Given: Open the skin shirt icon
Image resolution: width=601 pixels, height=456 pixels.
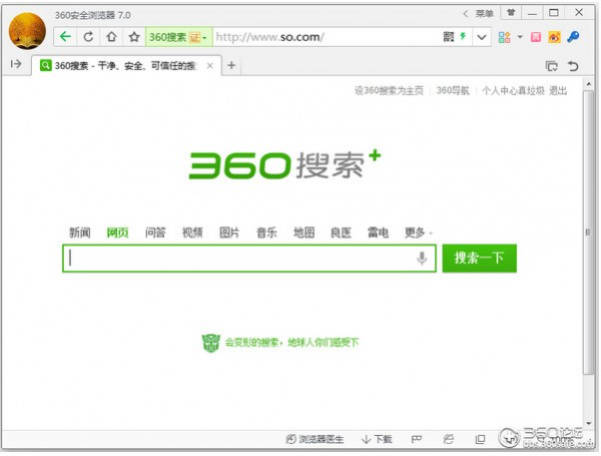Looking at the screenshot, I should point(511,13).
